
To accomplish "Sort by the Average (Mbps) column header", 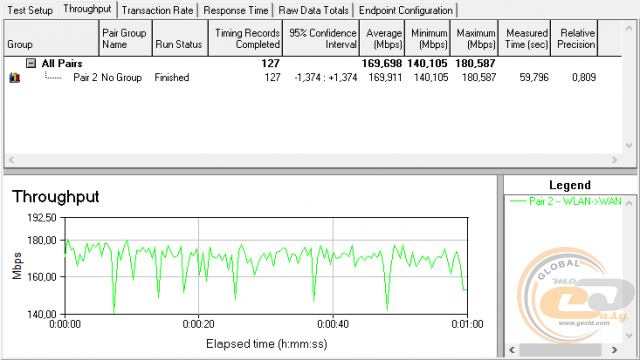I will pos(382,38).
